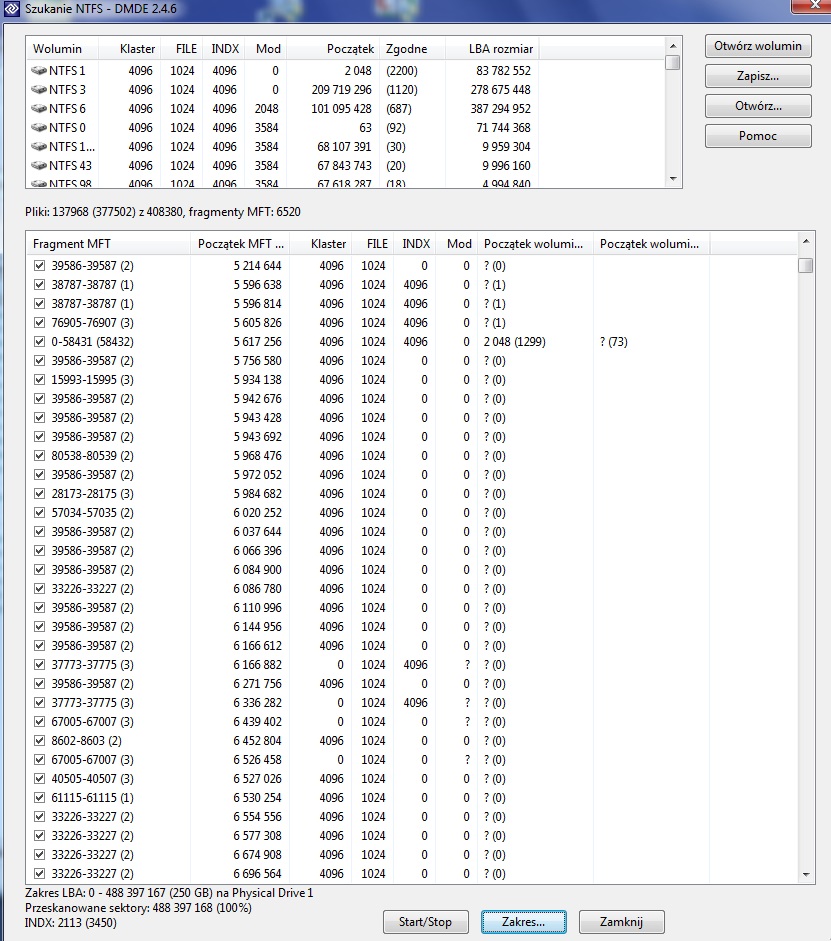This screenshot has height=941, width=831.
Task: Click the down arrow of the volume list scrollbar
Action: point(673,179)
